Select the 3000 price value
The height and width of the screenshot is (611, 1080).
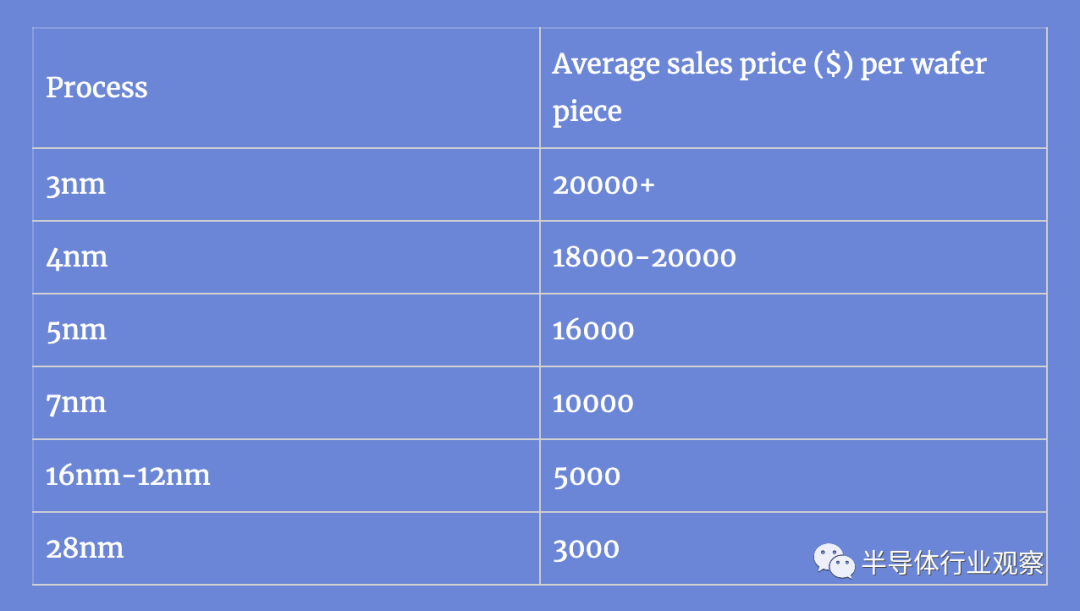[586, 549]
